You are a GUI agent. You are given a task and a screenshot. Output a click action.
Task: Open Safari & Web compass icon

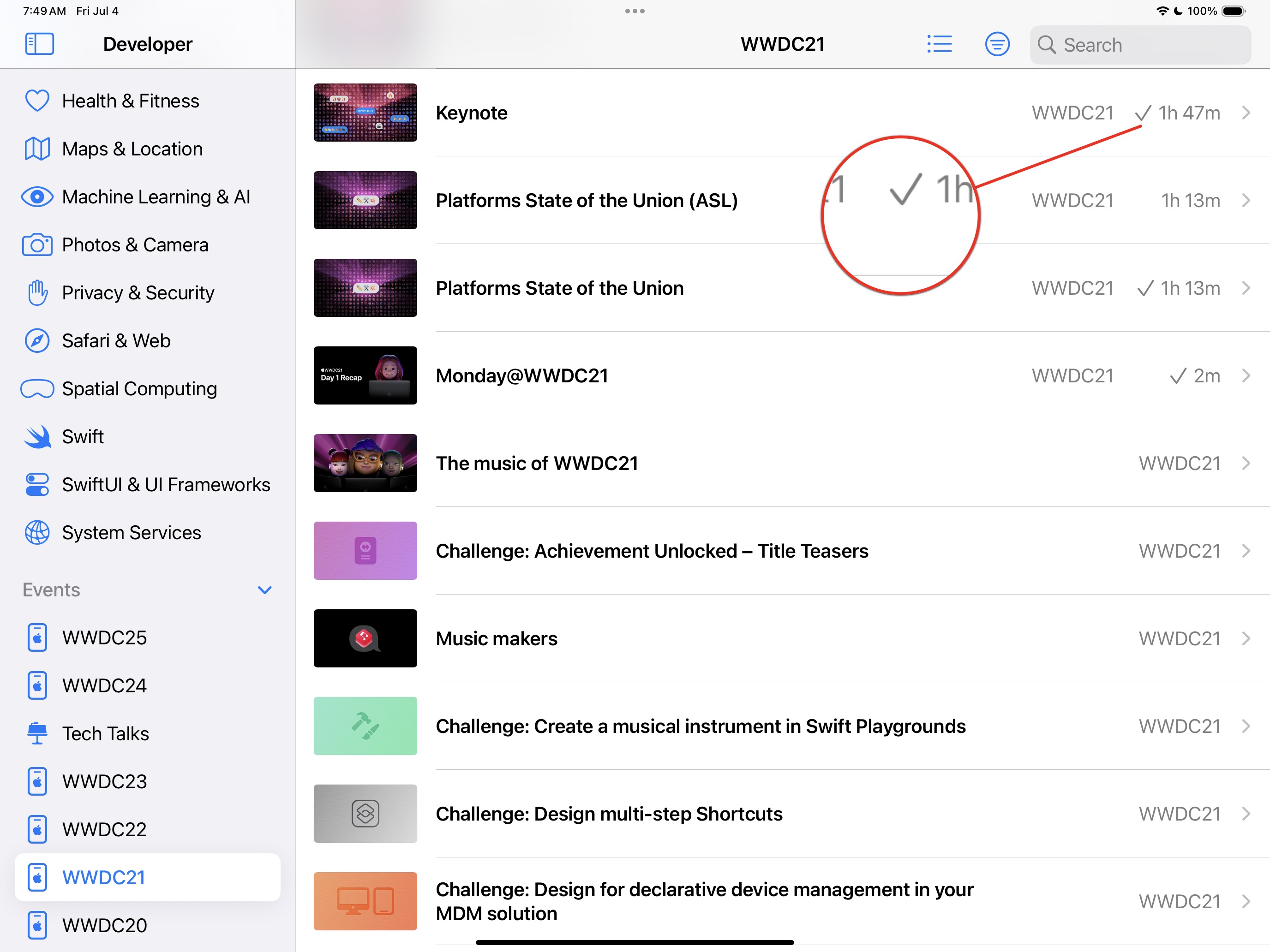tap(37, 341)
